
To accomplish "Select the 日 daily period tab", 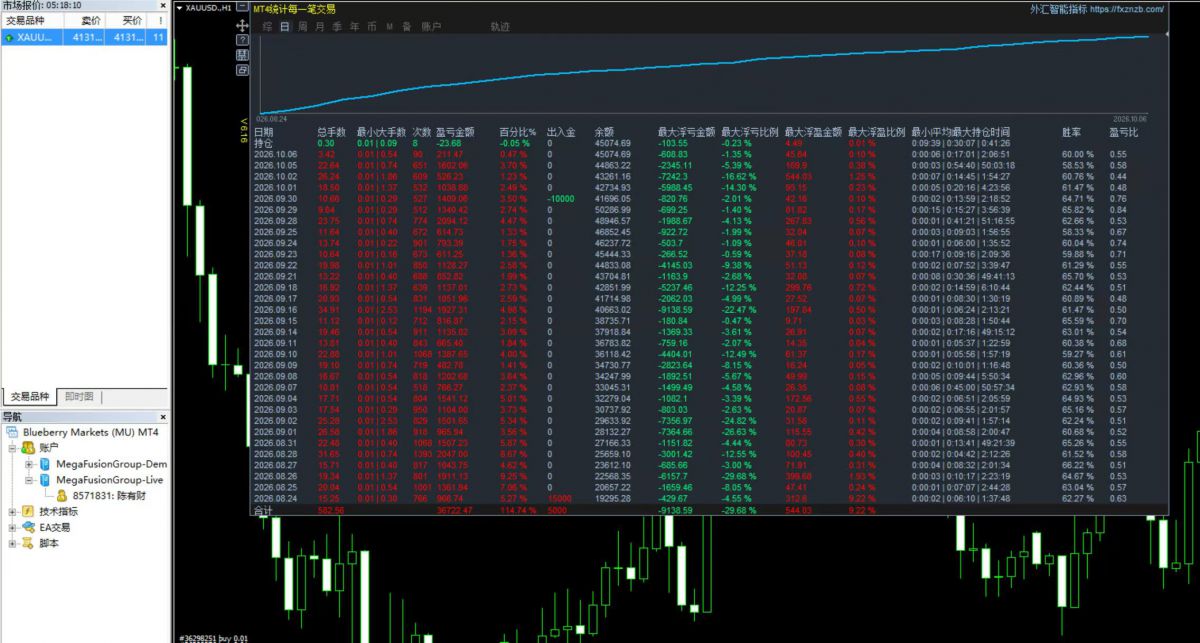I will tap(286, 26).
